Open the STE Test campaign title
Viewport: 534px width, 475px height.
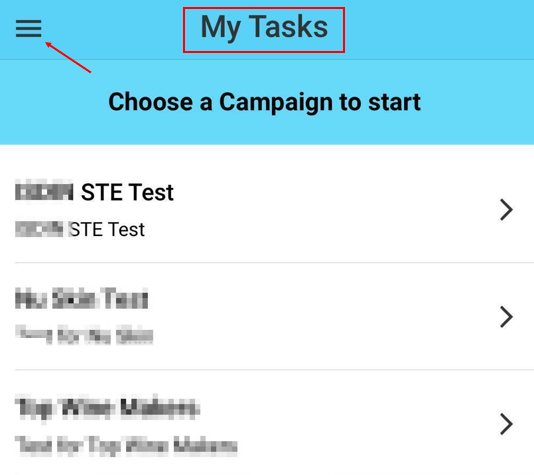coord(127,192)
